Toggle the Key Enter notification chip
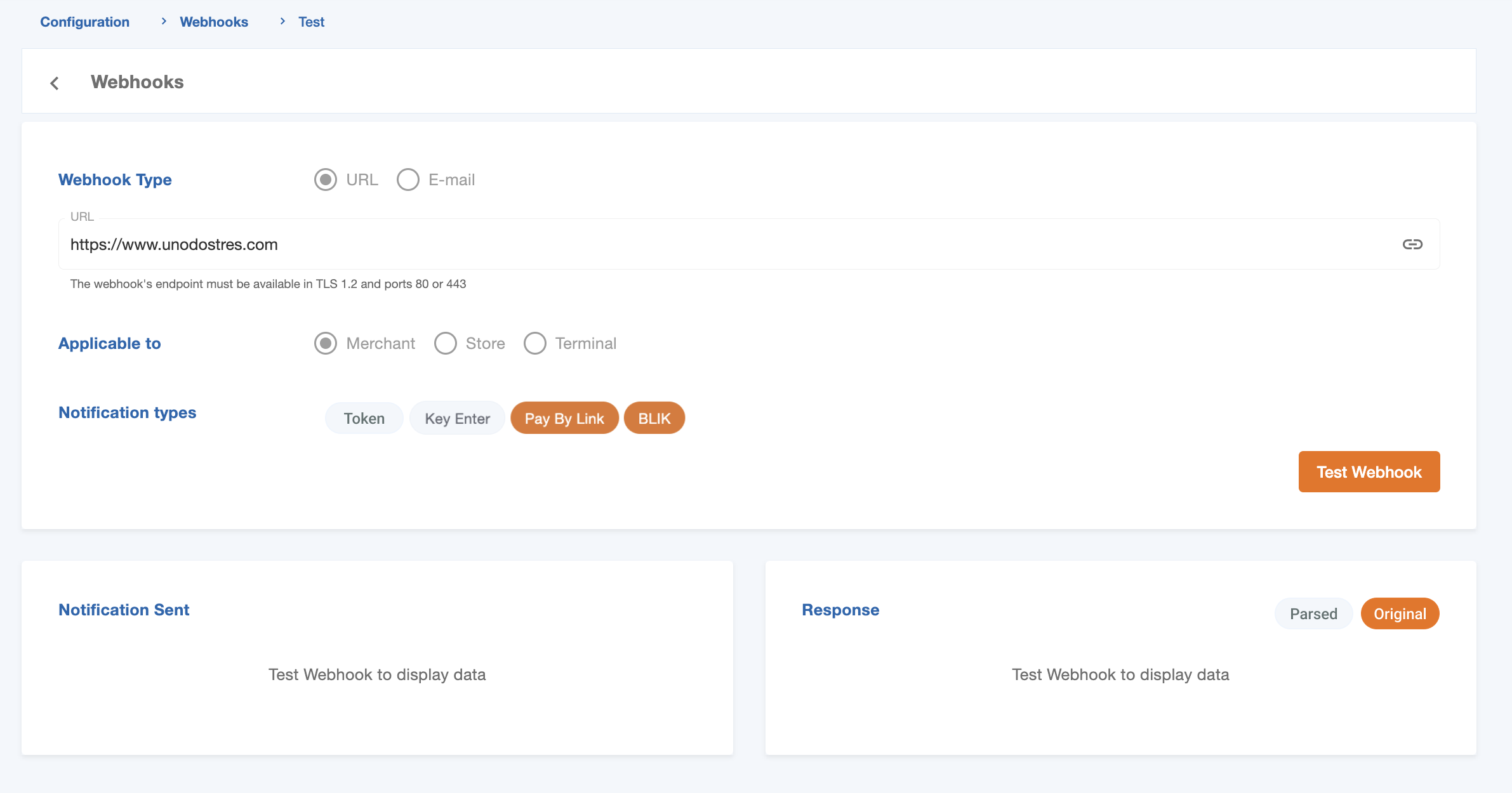 click(457, 419)
